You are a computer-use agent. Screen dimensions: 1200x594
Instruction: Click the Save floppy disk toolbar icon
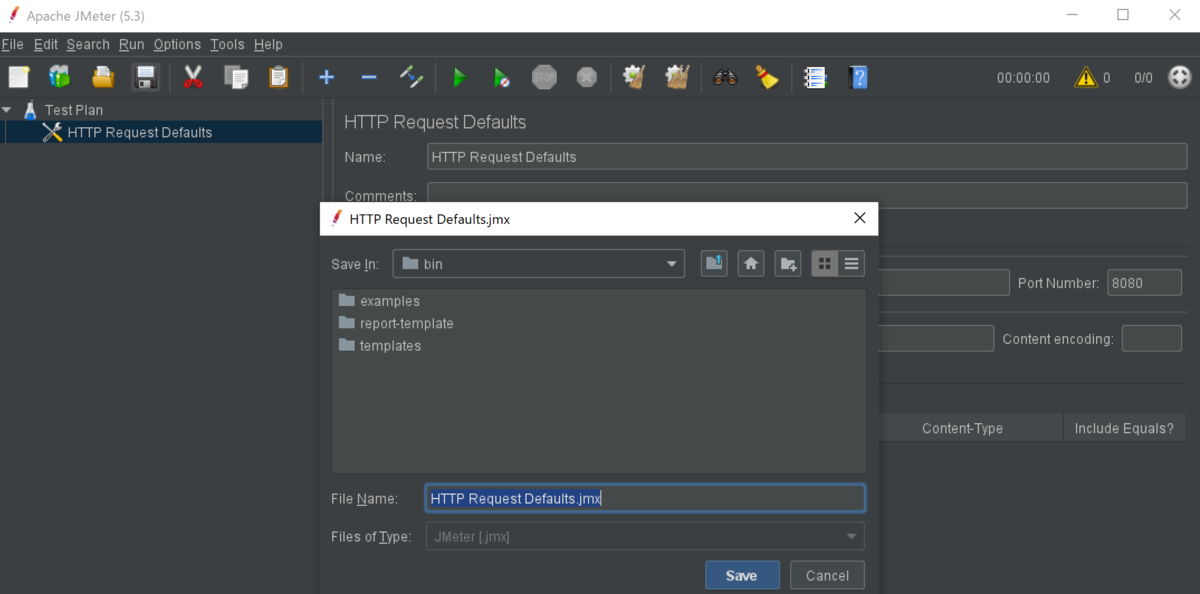[x=146, y=77]
